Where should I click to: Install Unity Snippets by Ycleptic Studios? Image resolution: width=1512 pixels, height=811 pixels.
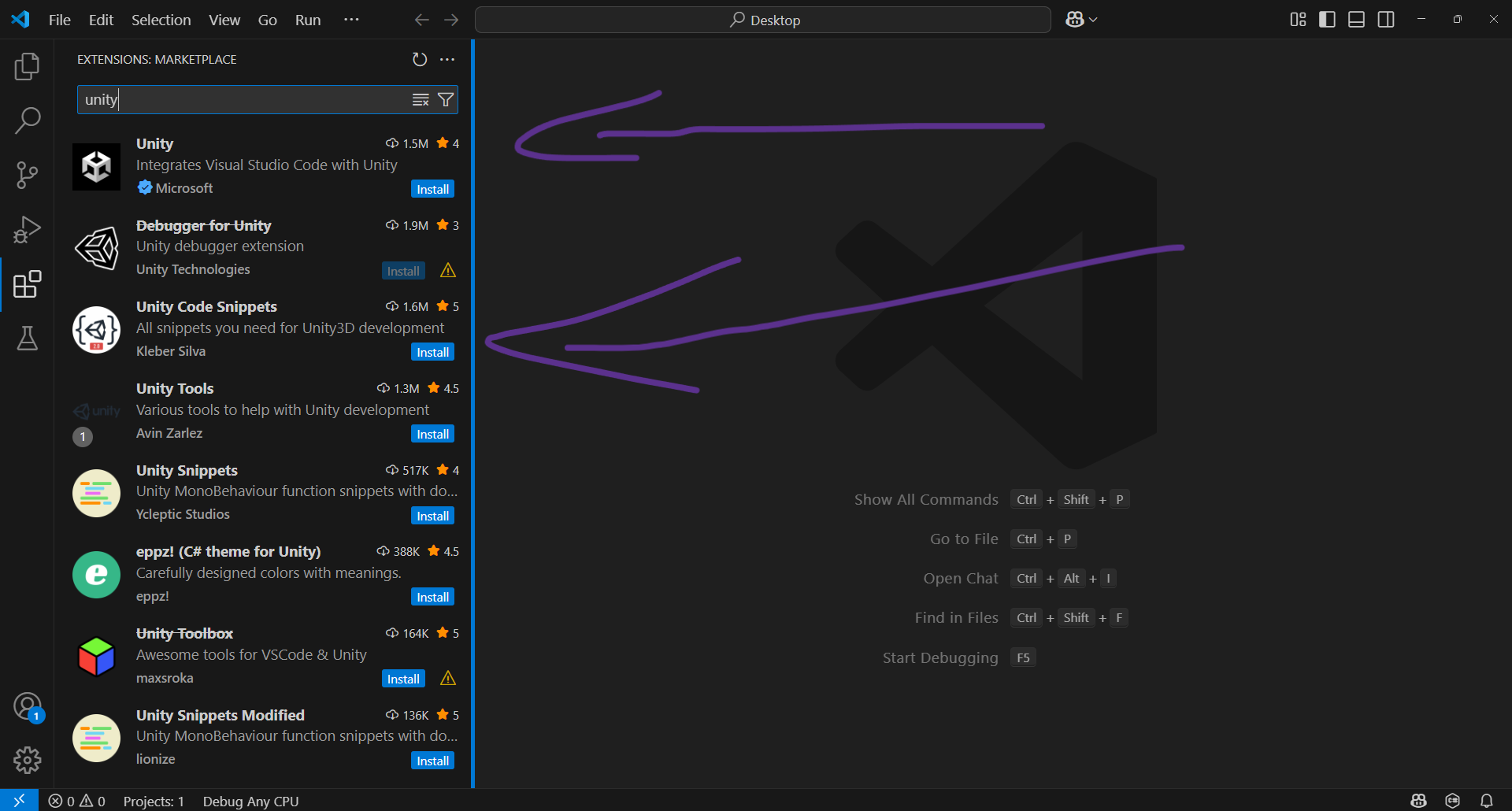[432, 516]
